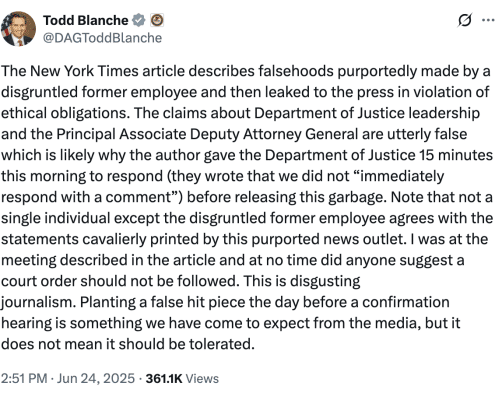Click the government affiliation seal badge
Viewport: 495px width, 400px height.
(157, 20)
